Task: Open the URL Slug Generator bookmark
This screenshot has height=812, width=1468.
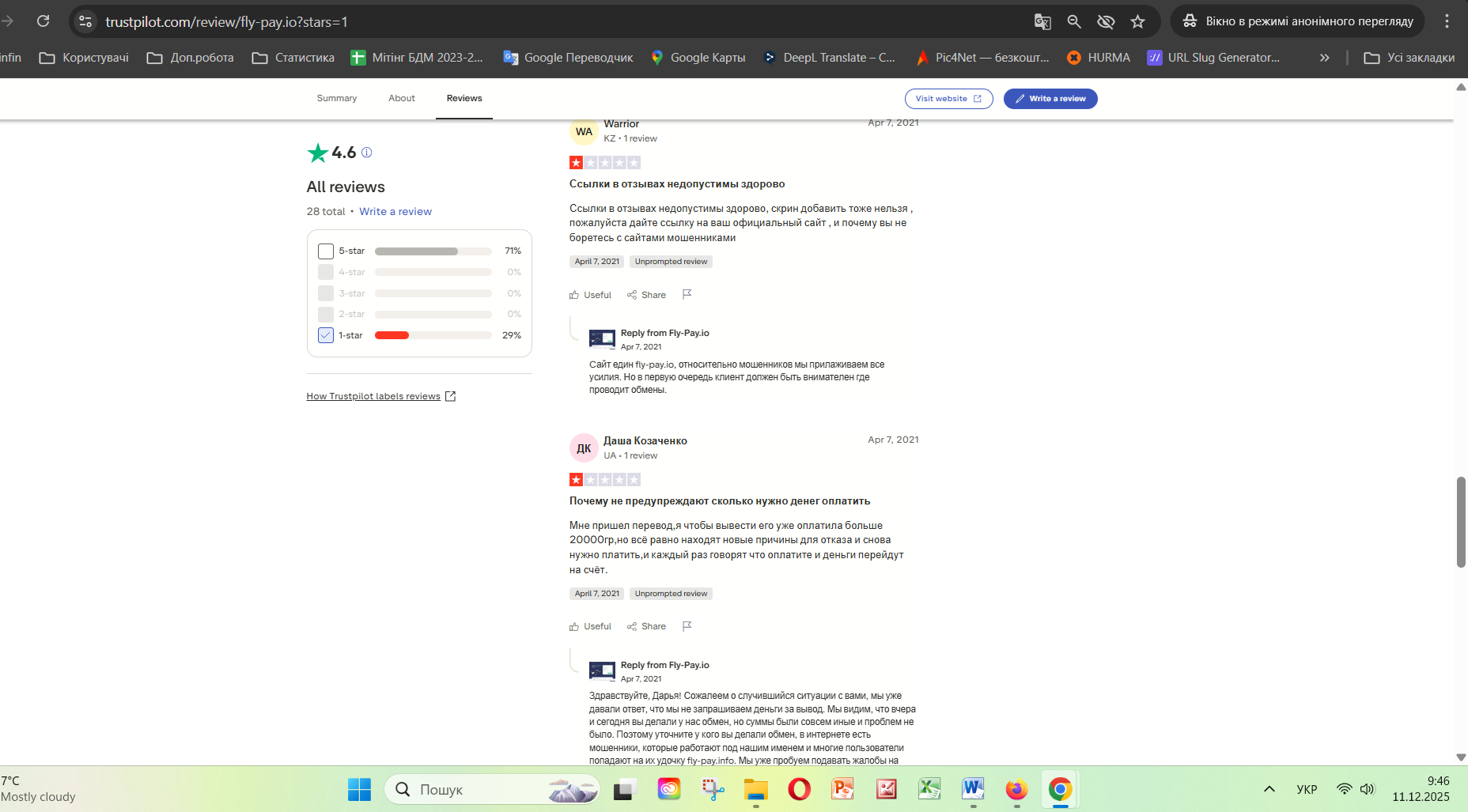Action: pos(1214,58)
